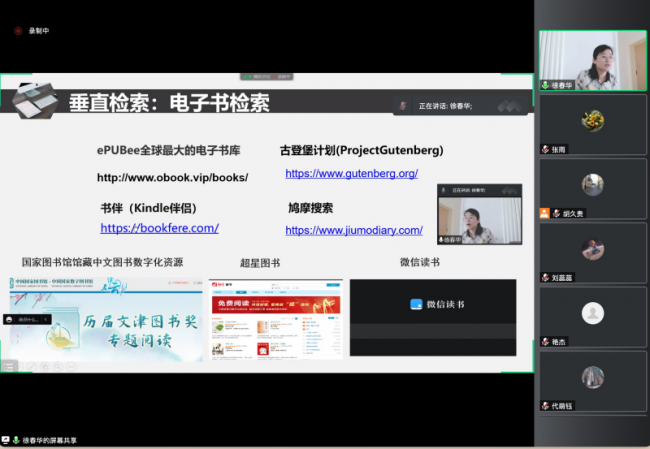The image size is (650, 449).
Task: Click the 古登堡计划(ProjectGutenberg) heading
Action: pos(361,150)
